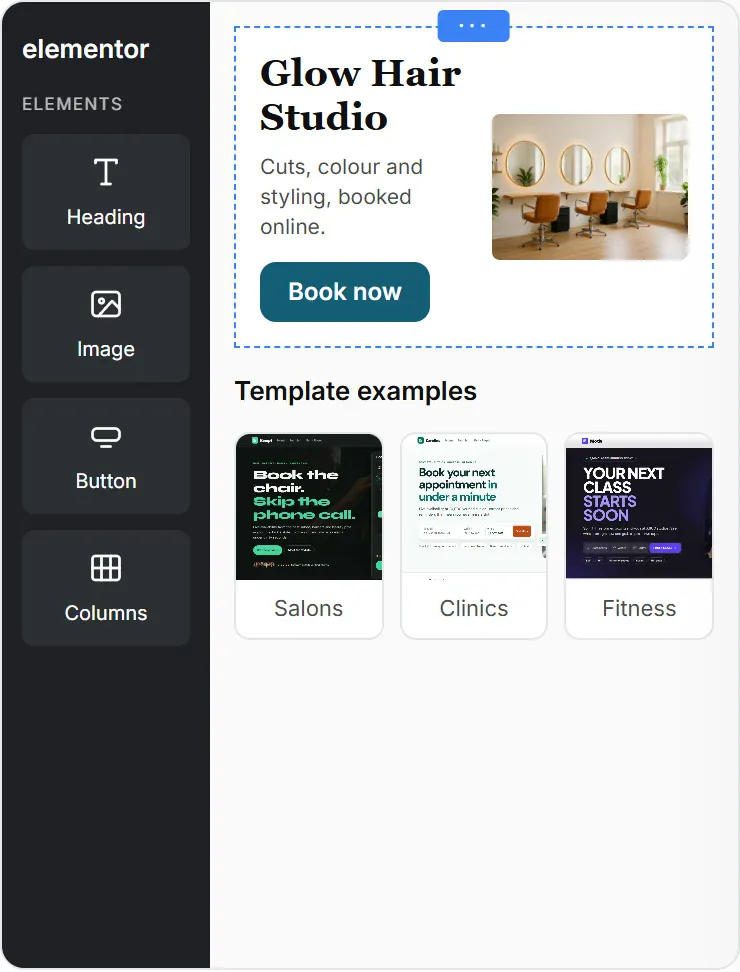Select the Heading element icon

click(x=106, y=172)
